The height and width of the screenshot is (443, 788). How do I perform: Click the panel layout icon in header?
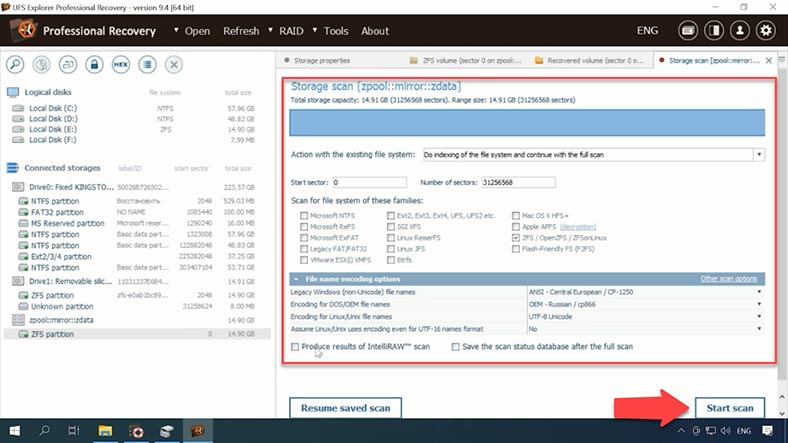coord(714,31)
